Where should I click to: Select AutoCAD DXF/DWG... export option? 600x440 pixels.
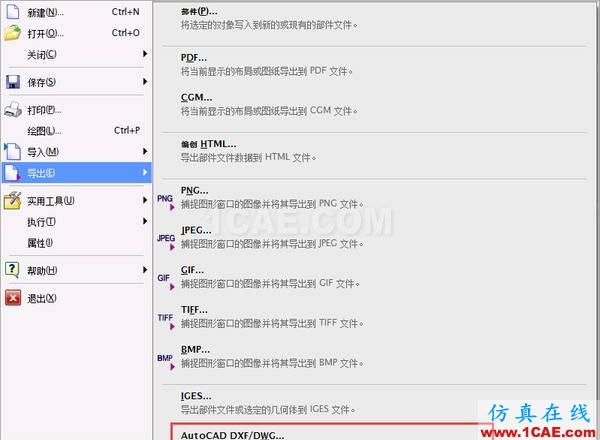click(x=233, y=435)
